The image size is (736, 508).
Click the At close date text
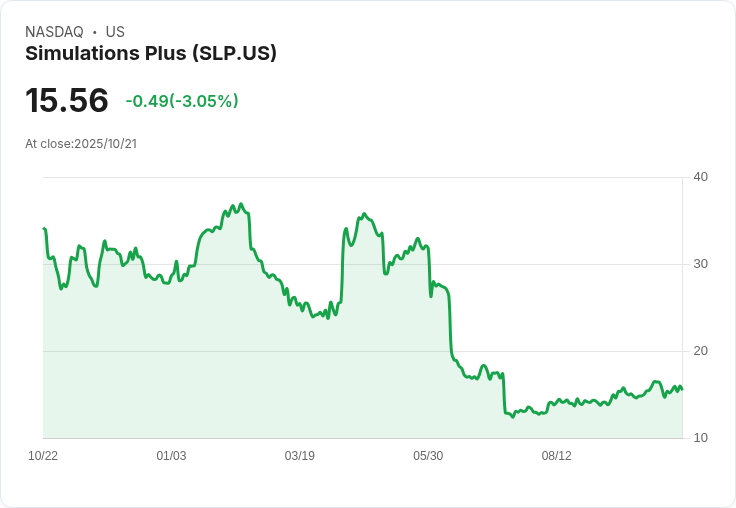tap(81, 144)
